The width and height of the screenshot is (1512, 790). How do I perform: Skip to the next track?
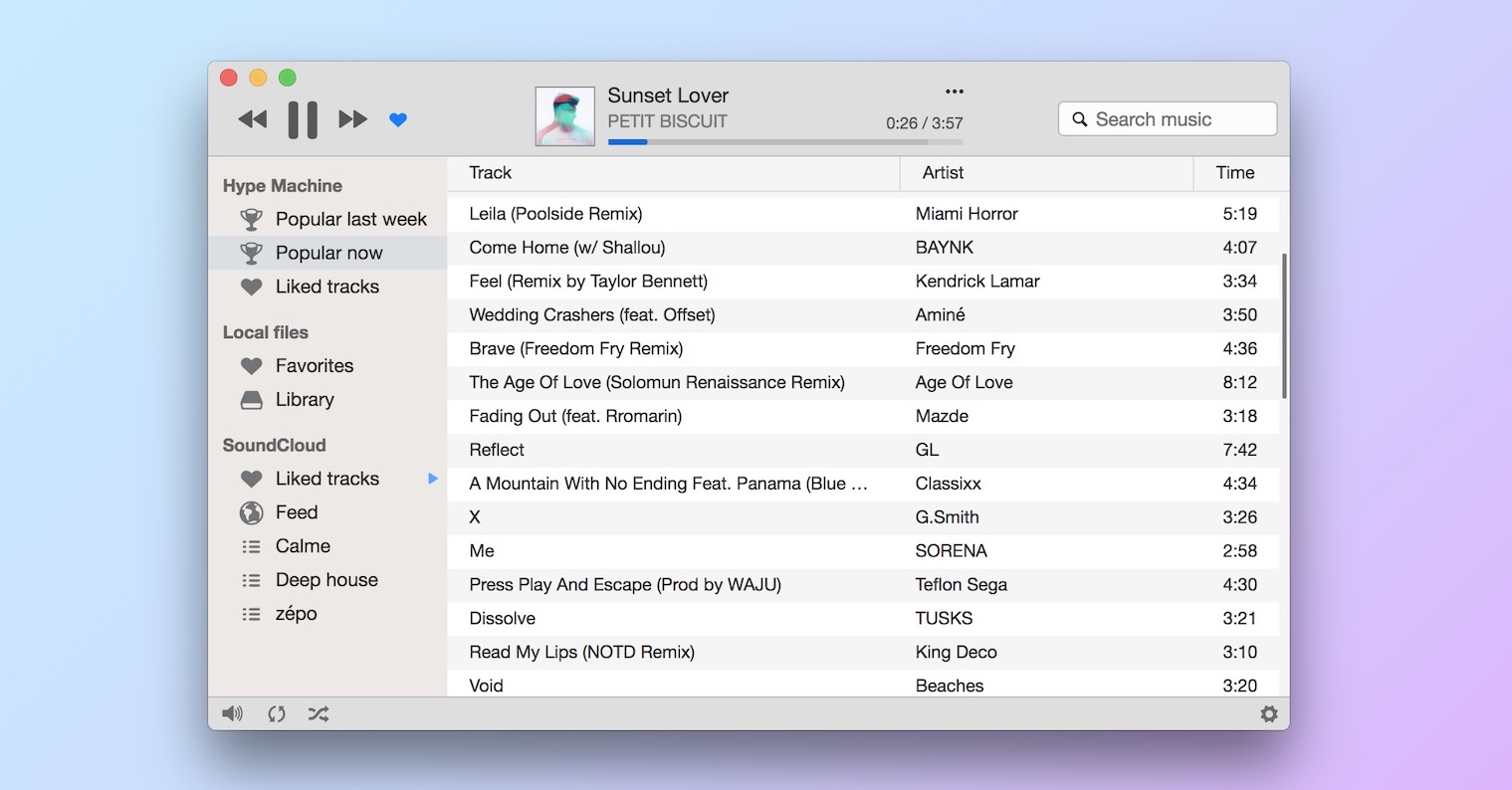(x=352, y=120)
